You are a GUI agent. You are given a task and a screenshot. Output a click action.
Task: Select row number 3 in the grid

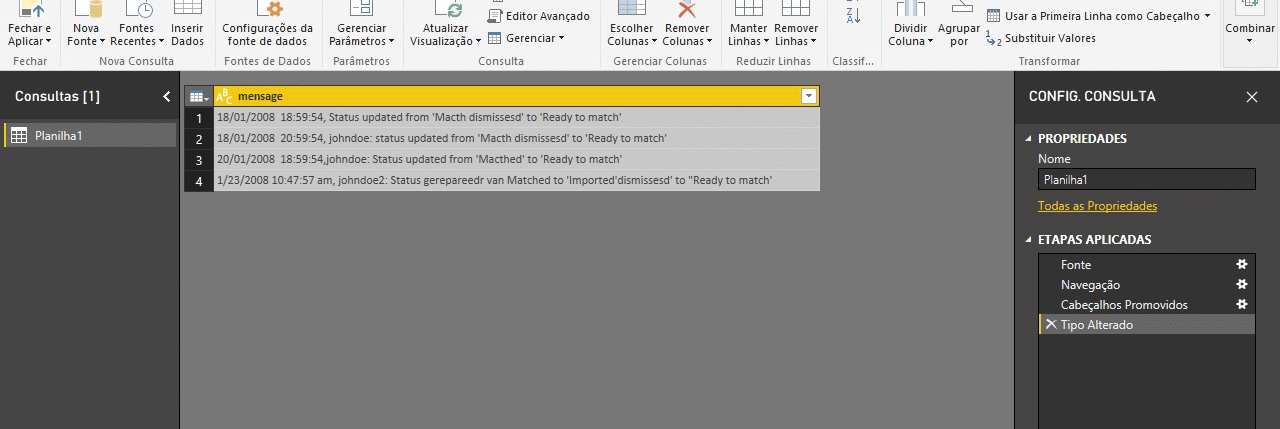click(x=199, y=160)
